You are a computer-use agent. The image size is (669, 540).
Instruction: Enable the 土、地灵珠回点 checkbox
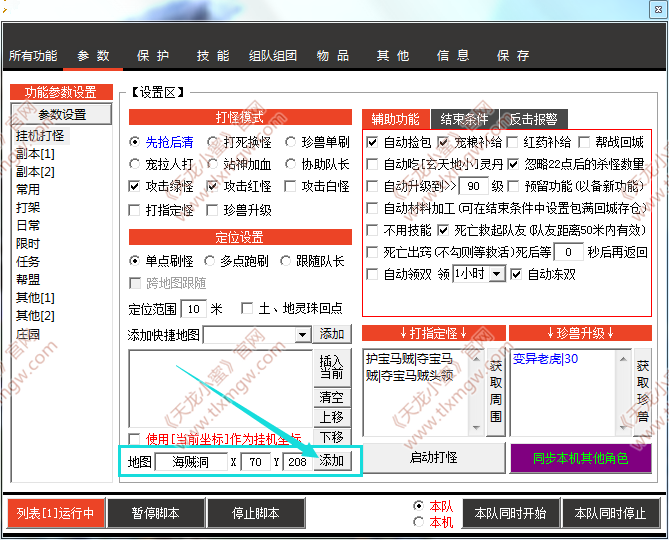tap(247, 308)
